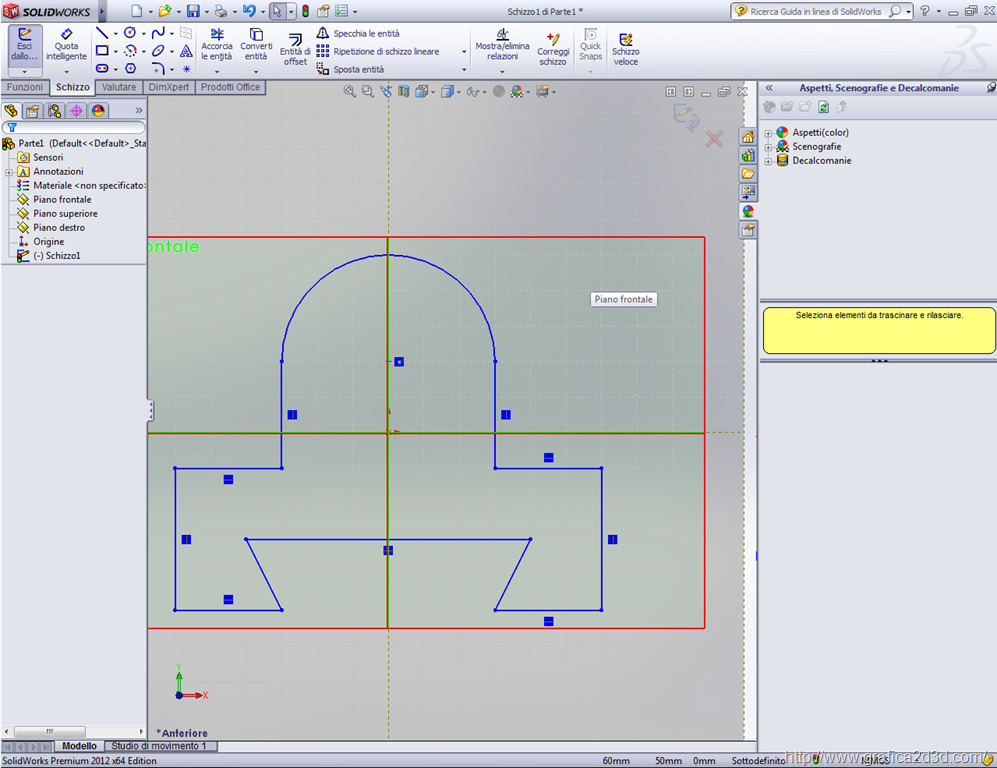This screenshot has width=997, height=768.
Task: Click the Schizzo veloce icon
Action: pos(625,49)
